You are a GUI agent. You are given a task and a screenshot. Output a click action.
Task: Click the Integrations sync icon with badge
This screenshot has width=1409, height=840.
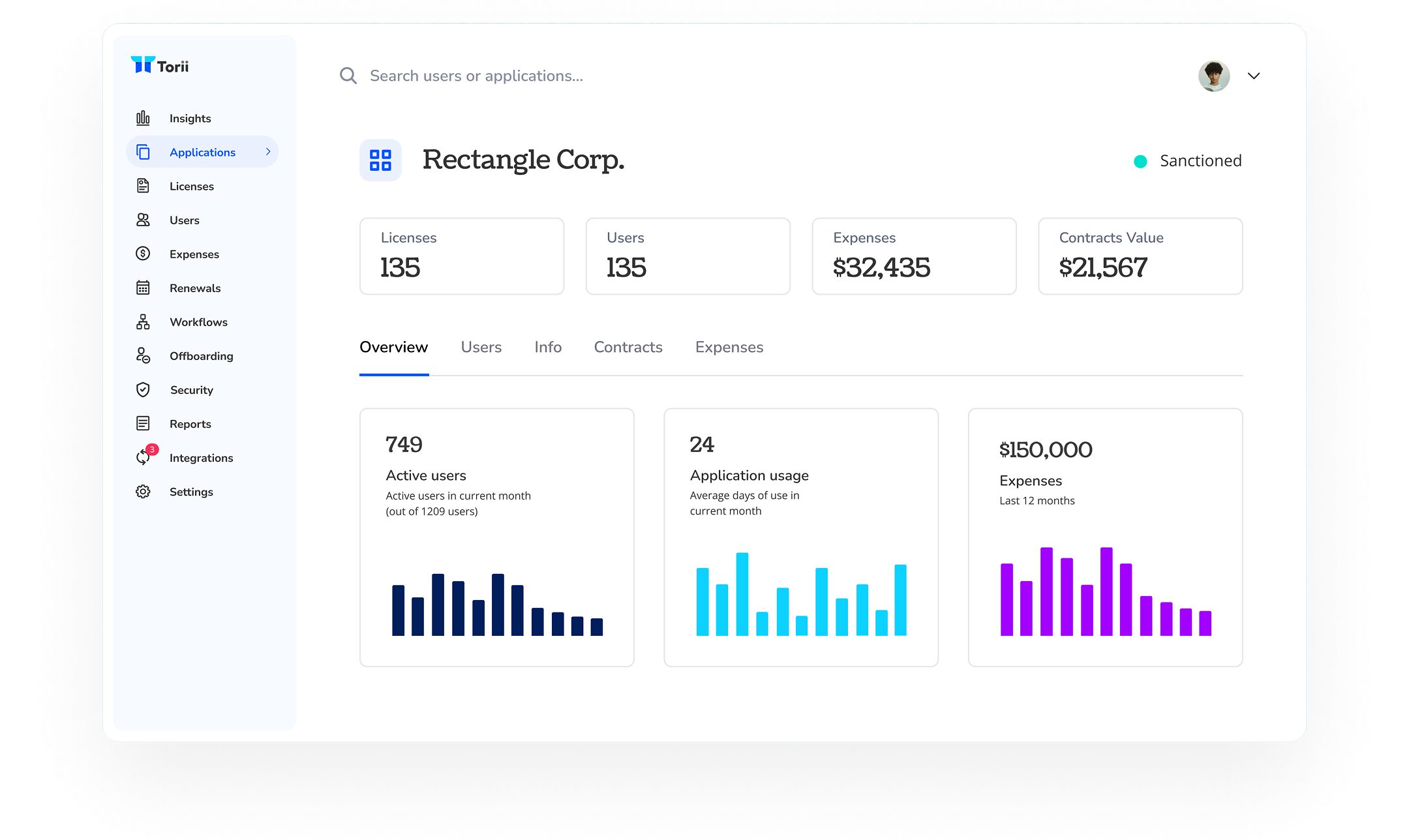coord(143,457)
